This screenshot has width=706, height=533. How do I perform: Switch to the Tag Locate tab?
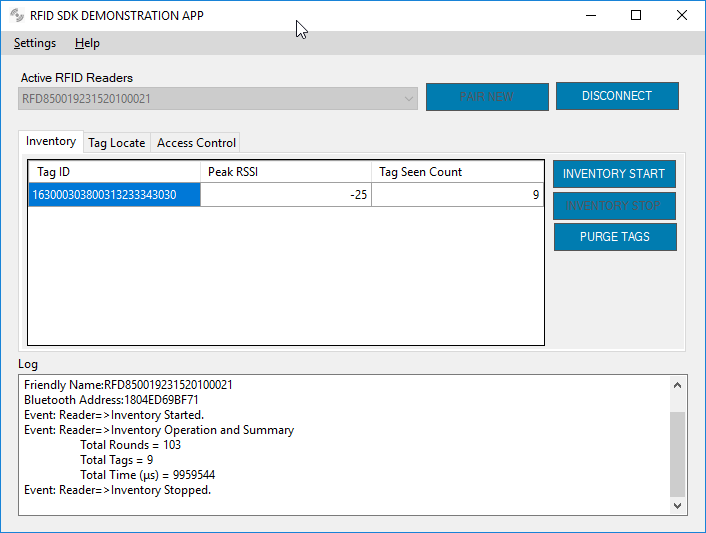116,143
